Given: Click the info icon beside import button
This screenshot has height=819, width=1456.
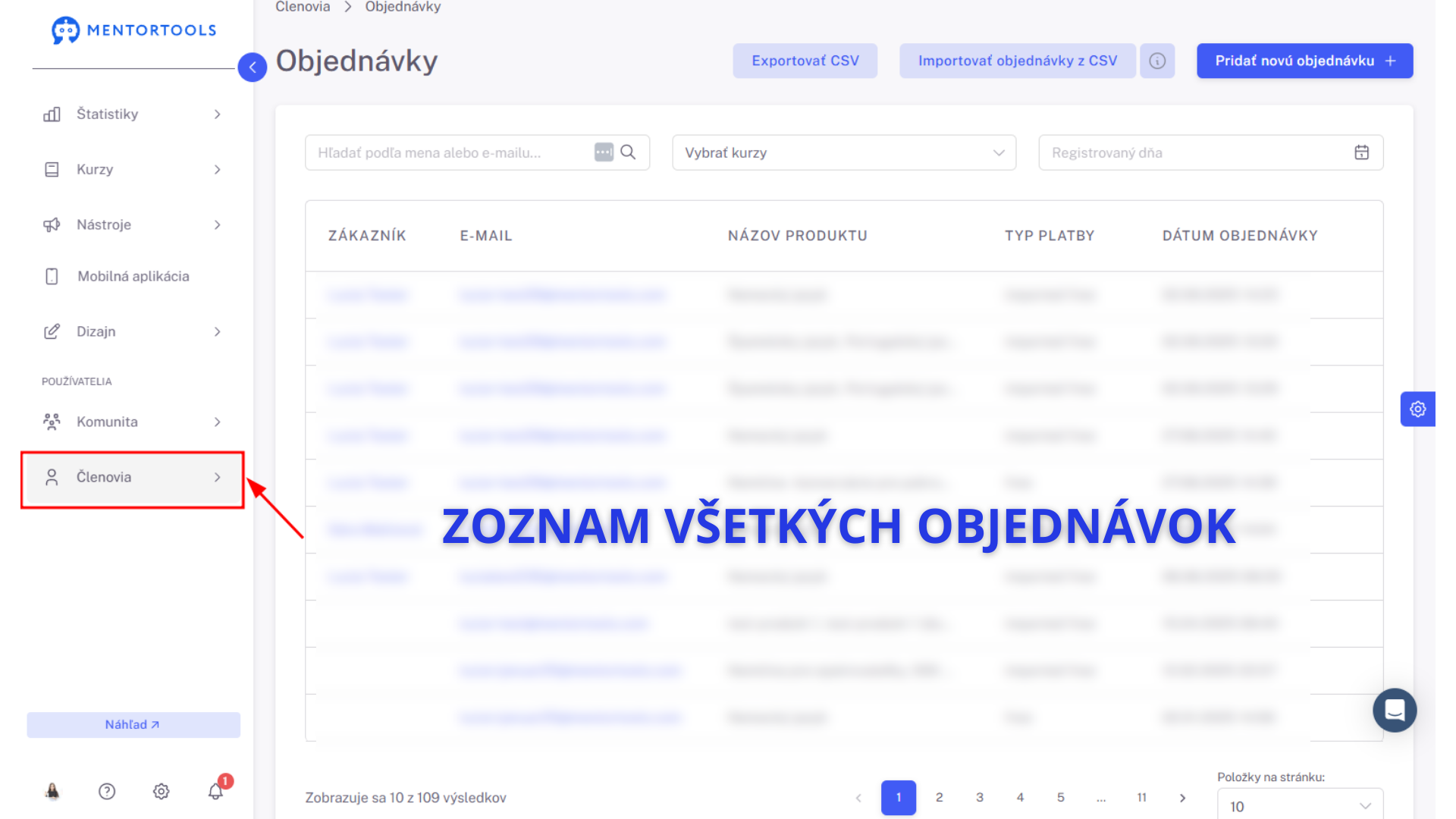Looking at the screenshot, I should click(1156, 61).
